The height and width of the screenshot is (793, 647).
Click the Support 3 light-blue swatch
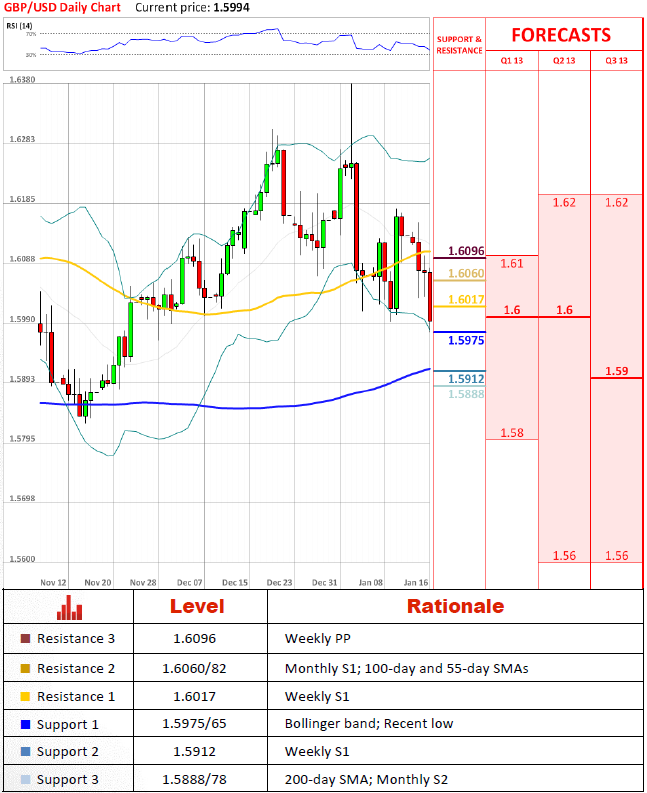[25, 779]
